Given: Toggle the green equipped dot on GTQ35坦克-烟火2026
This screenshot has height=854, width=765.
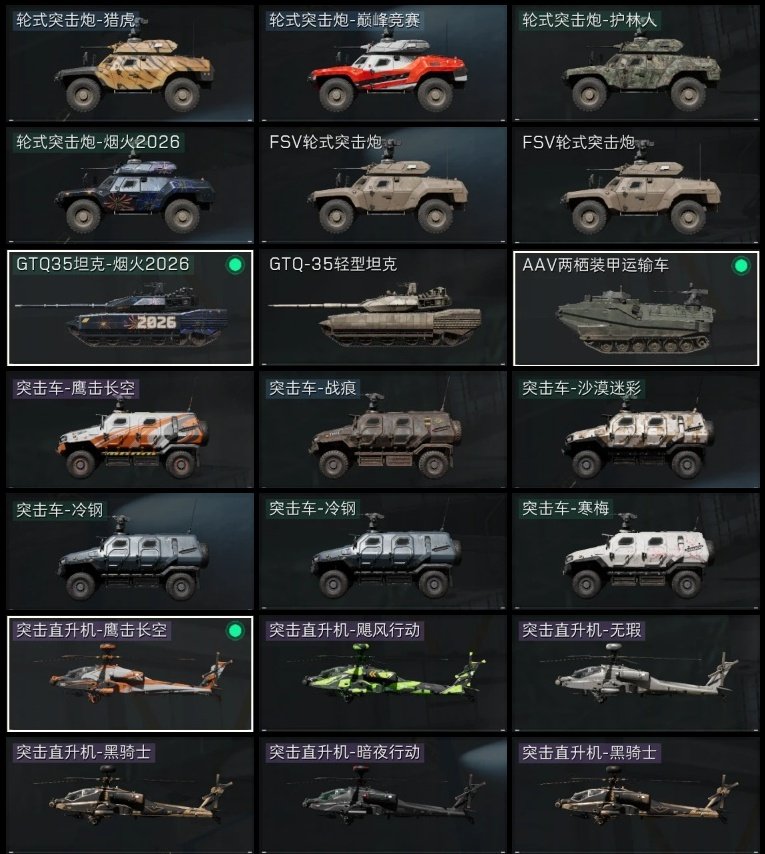Looking at the screenshot, I should (235, 265).
